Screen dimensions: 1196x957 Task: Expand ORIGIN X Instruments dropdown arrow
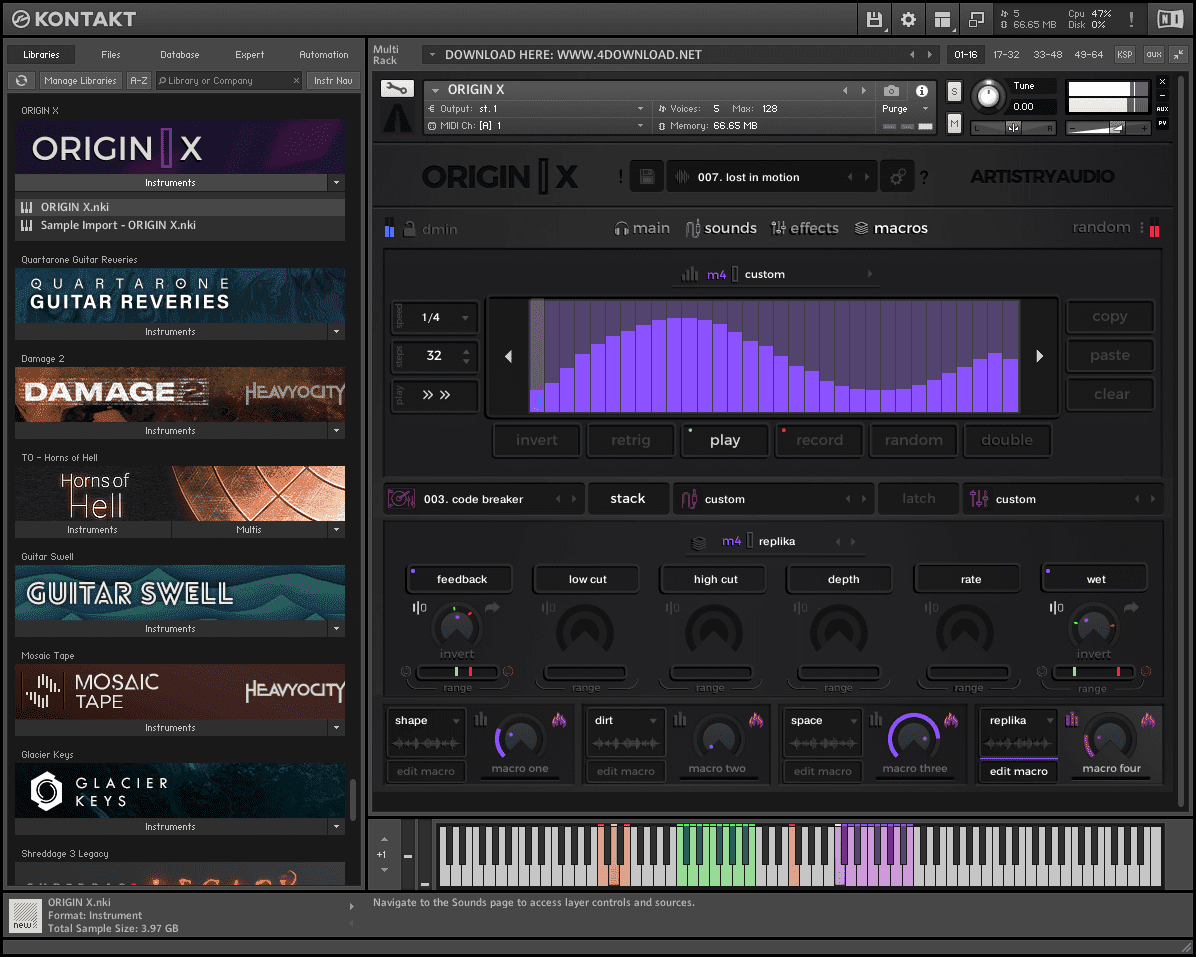(336, 183)
